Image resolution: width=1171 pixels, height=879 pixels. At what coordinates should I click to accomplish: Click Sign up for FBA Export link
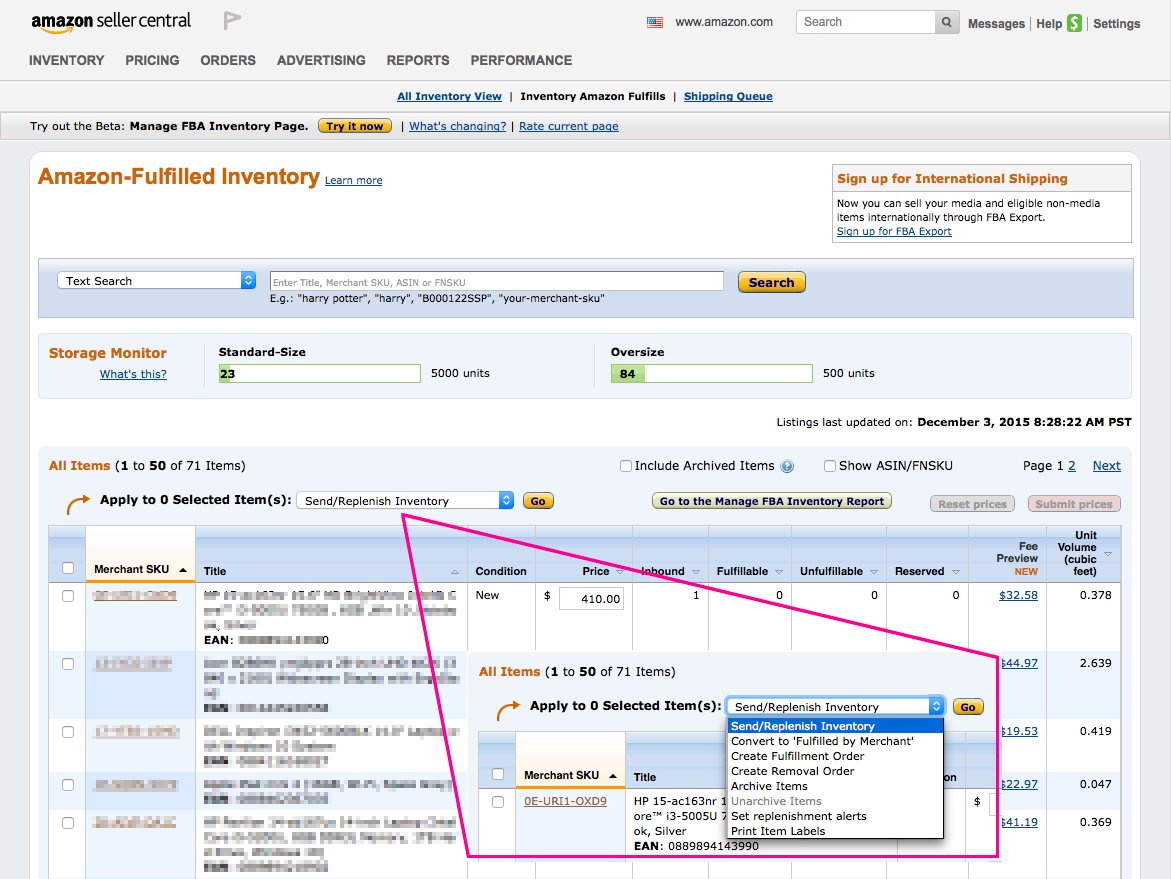pyautogui.click(x=894, y=232)
